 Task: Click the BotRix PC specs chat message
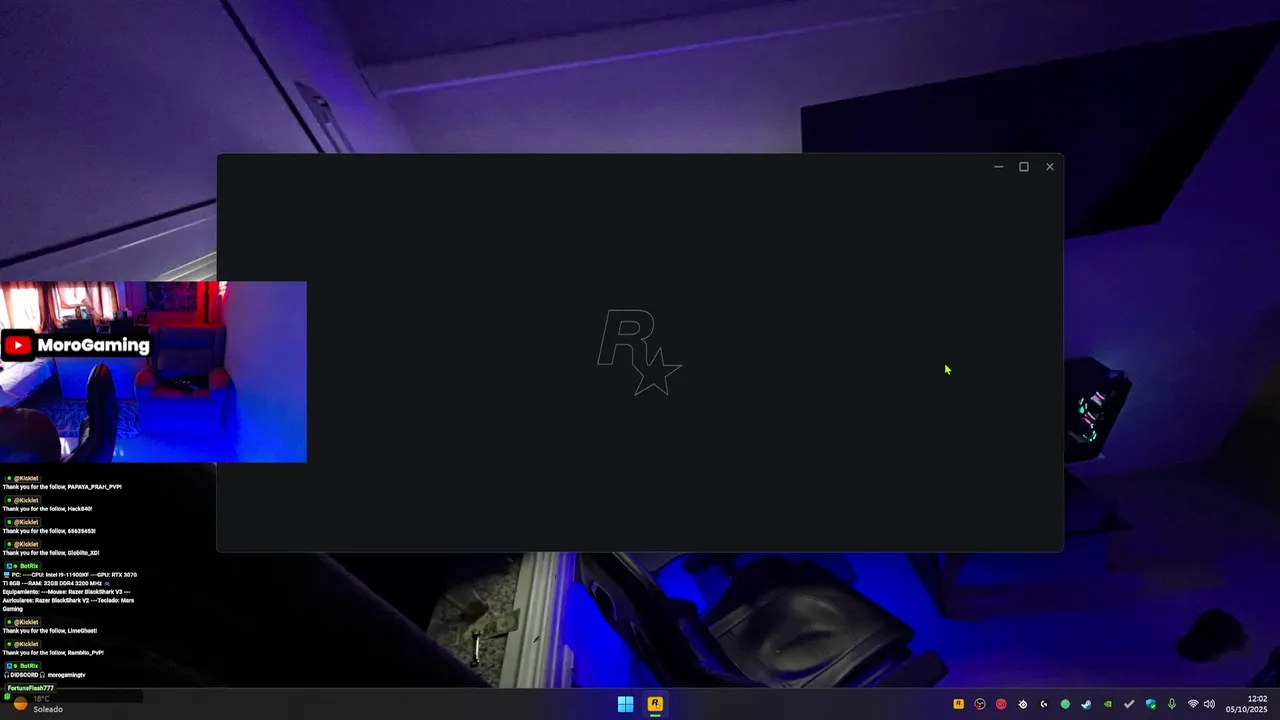pyautogui.click(x=70, y=591)
